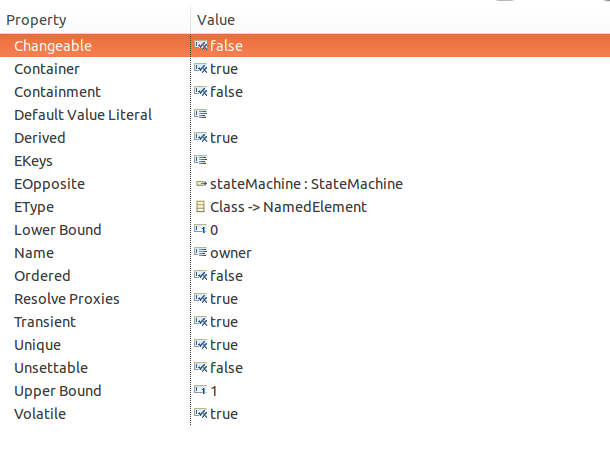The image size is (610, 453).
Task: Click the text icon in Default Value Literal row
Action: tap(201, 114)
